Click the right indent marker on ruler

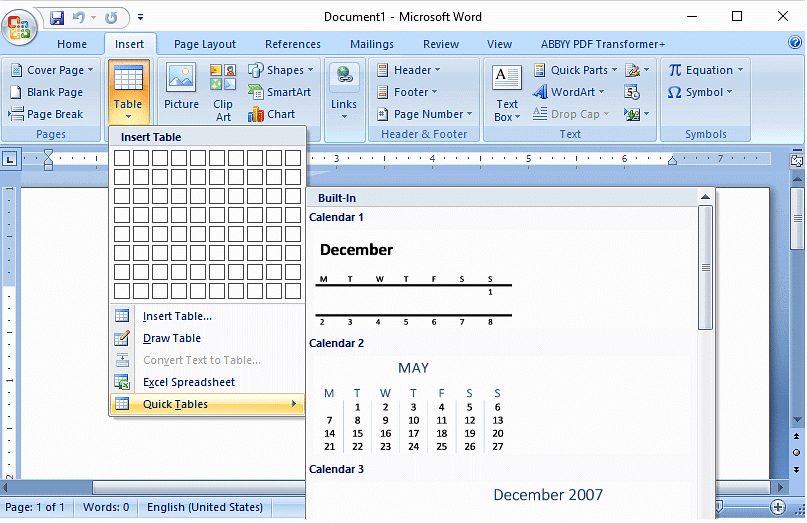(672, 161)
